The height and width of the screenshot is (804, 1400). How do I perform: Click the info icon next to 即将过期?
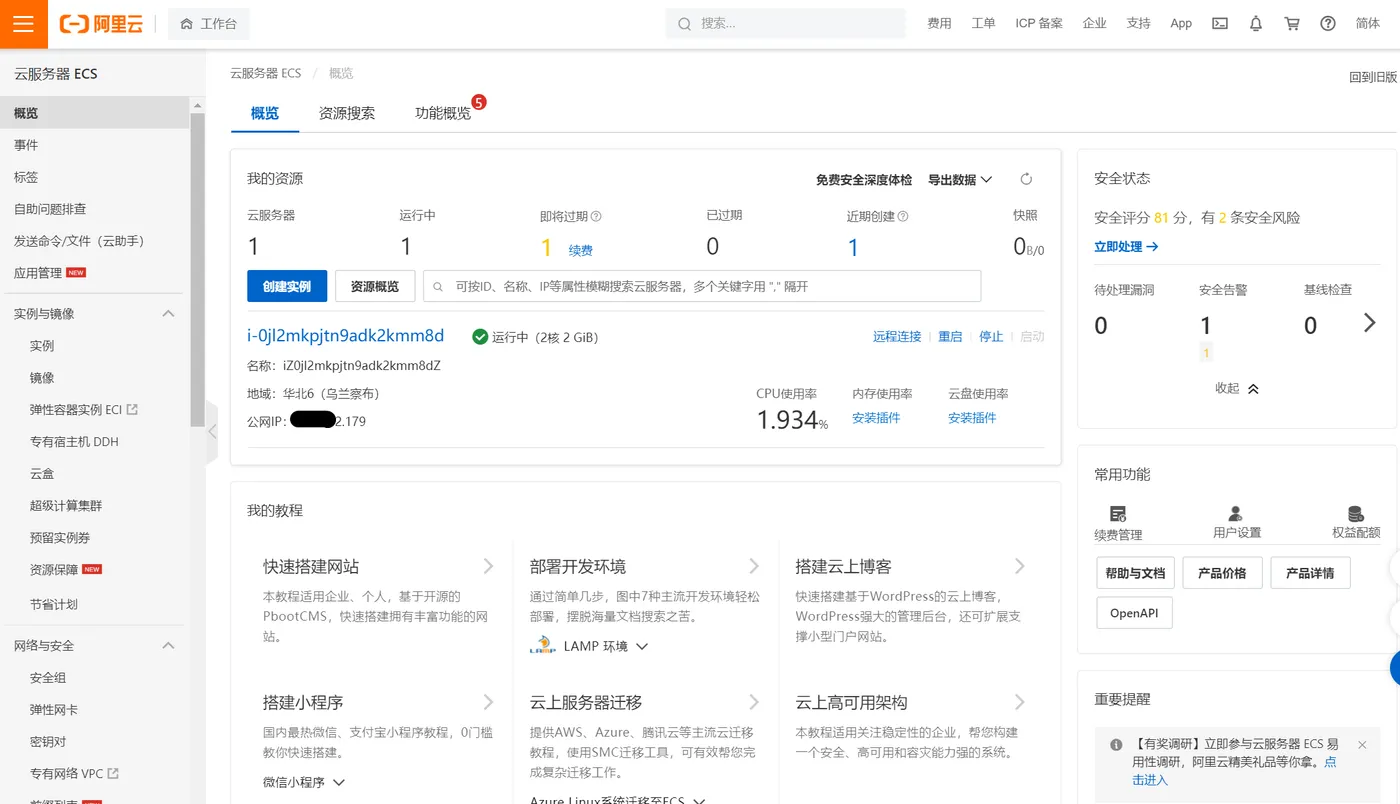(x=596, y=216)
